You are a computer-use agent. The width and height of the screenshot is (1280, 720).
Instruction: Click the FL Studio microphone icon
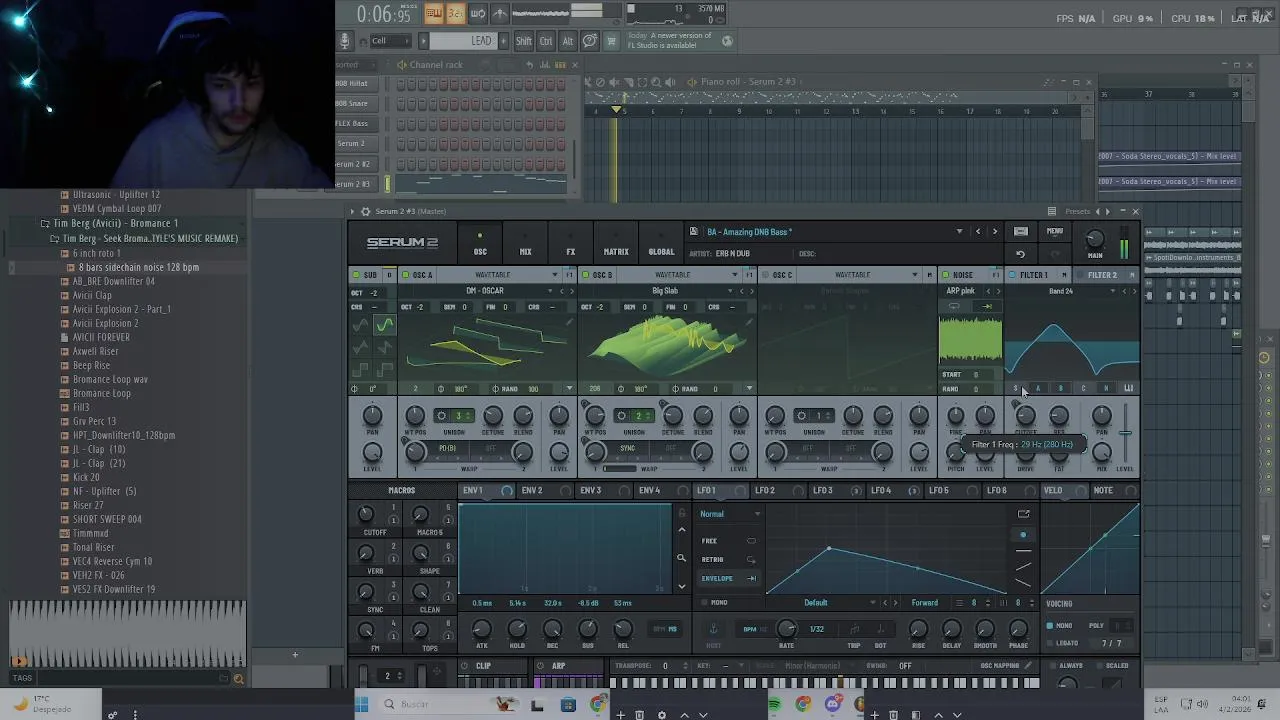coord(345,41)
